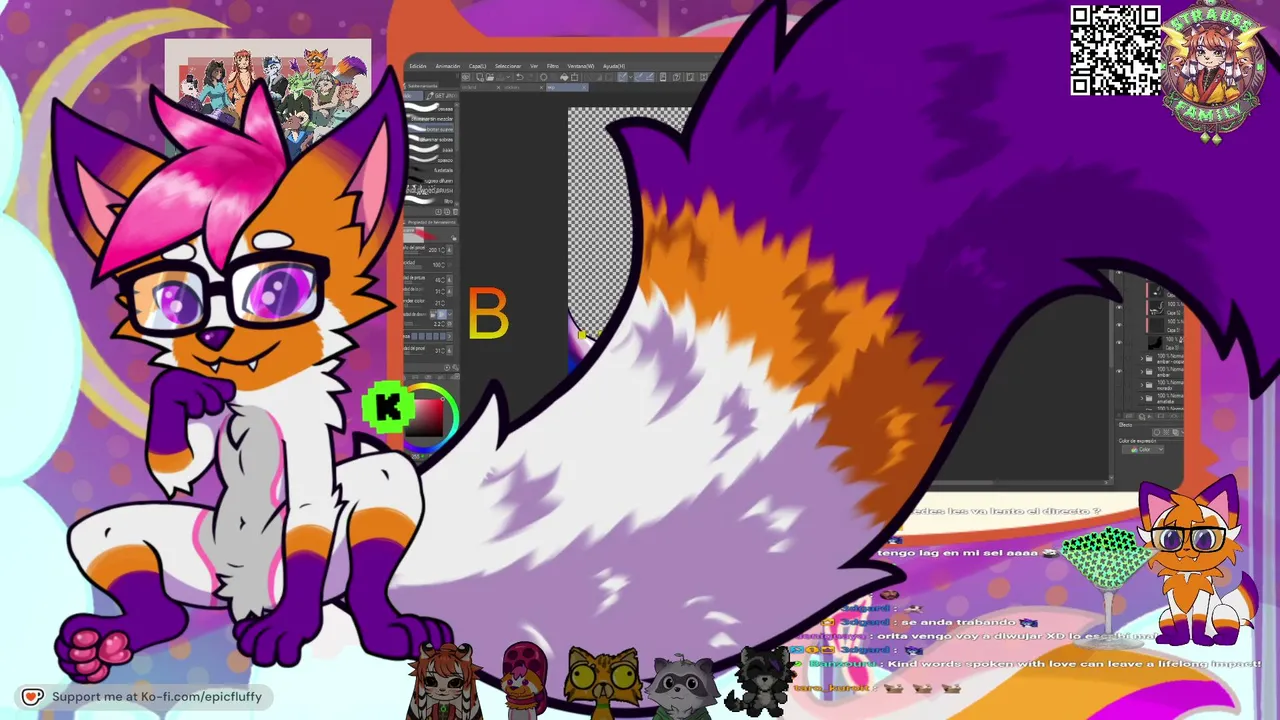
Task: Open the Filtro menu
Action: tap(552, 66)
